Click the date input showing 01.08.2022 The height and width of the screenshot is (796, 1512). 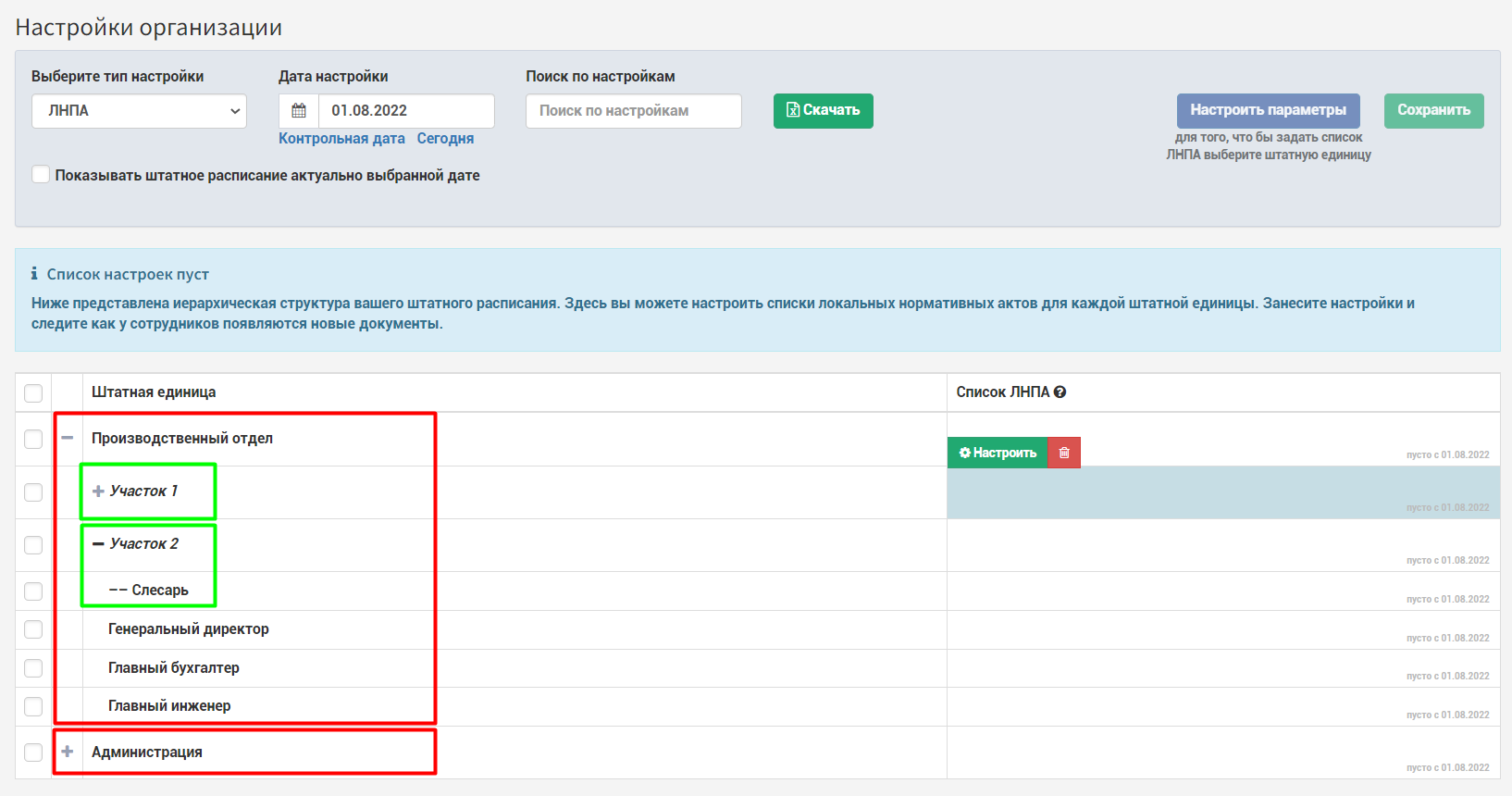point(406,111)
